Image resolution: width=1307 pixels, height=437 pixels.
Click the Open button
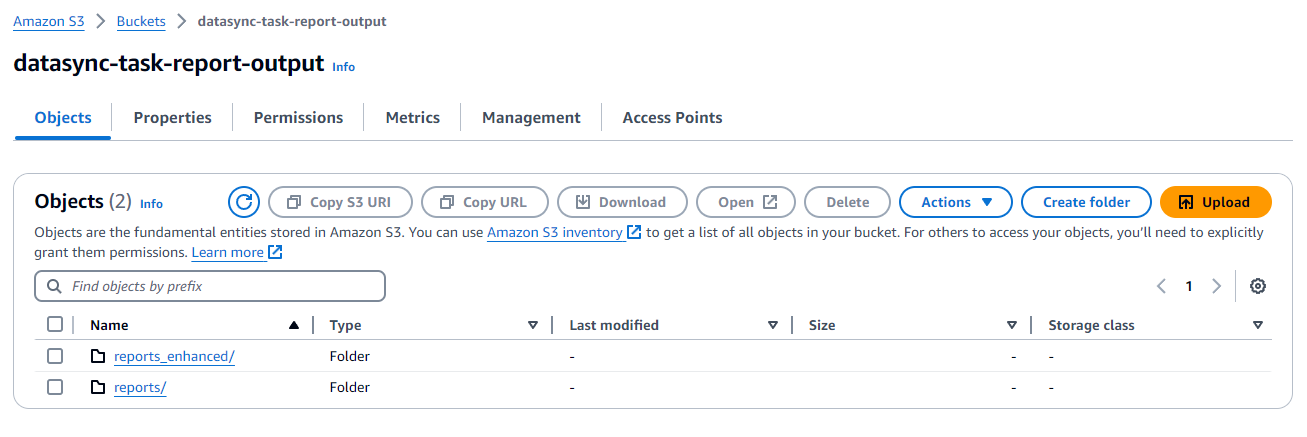click(746, 202)
